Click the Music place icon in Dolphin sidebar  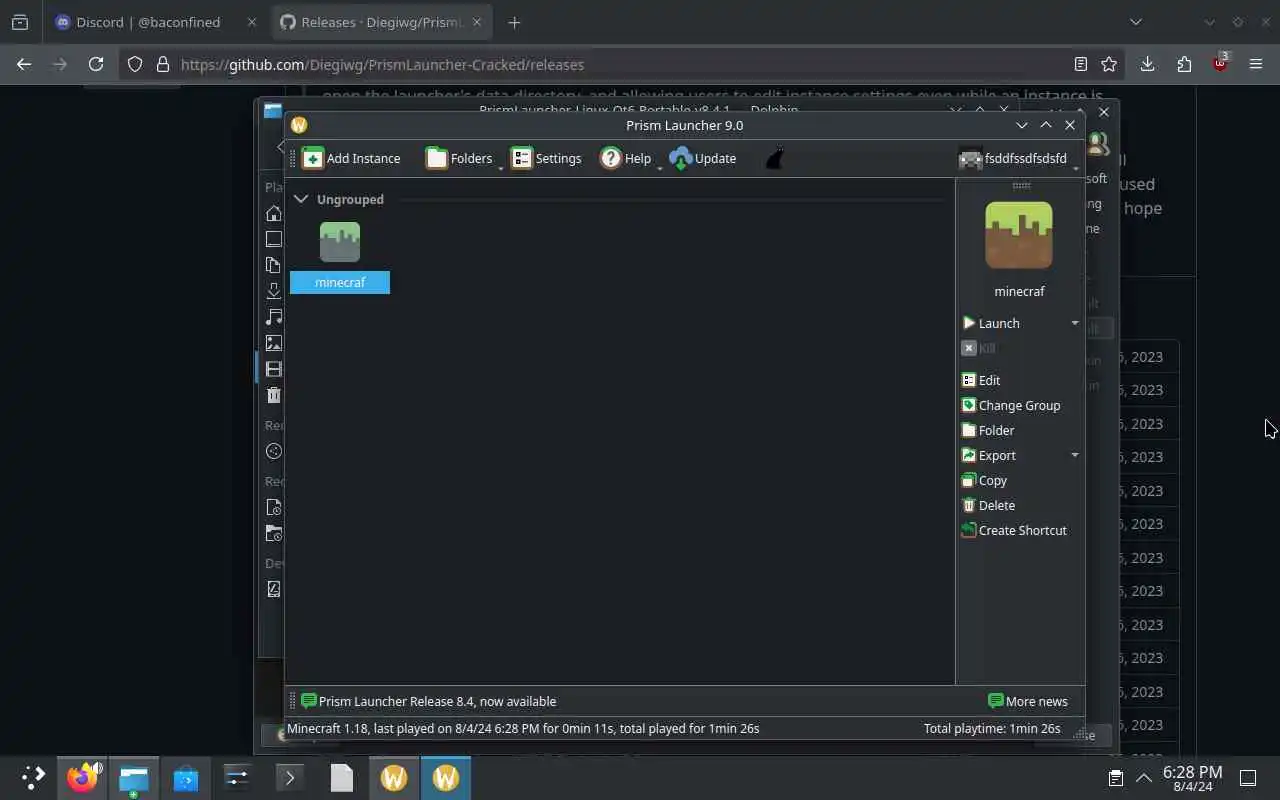click(x=274, y=317)
